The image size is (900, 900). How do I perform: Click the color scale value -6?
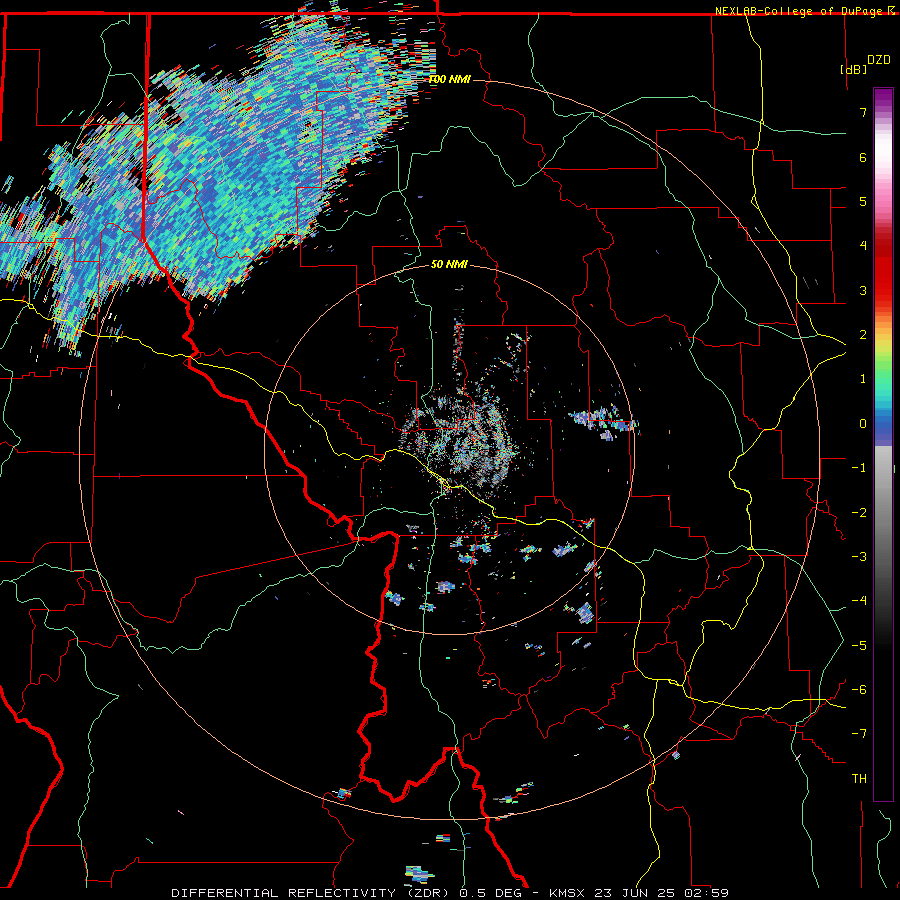point(859,690)
